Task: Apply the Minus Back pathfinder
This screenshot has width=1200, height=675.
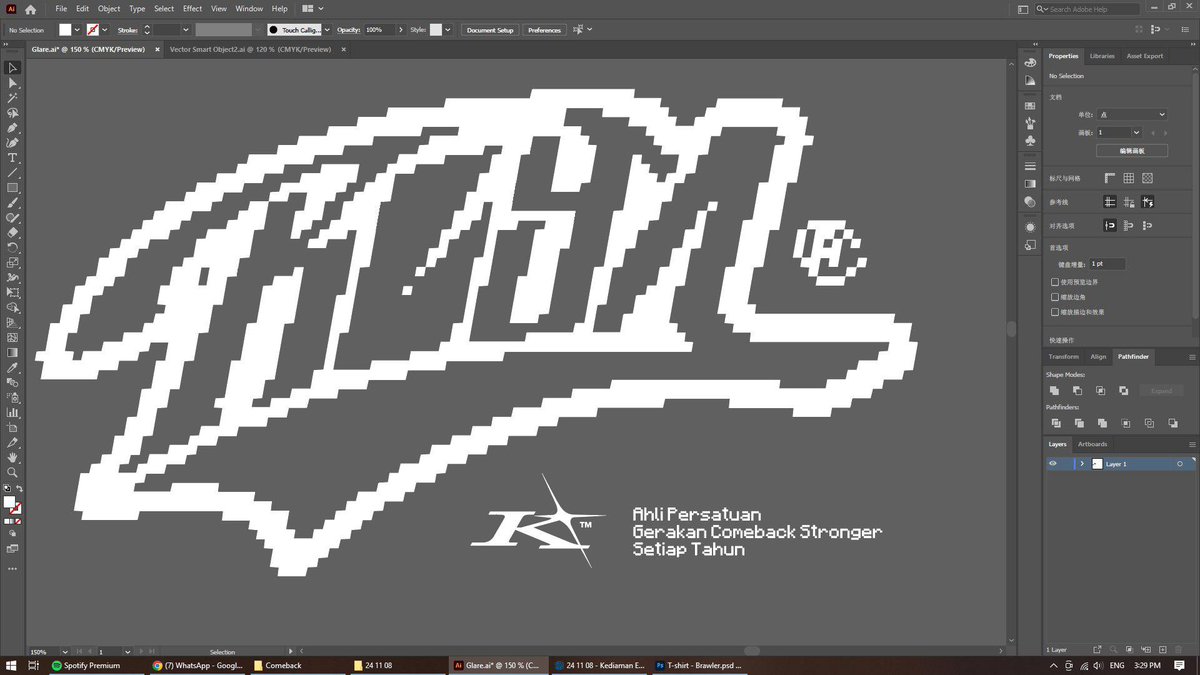Action: [1172, 423]
